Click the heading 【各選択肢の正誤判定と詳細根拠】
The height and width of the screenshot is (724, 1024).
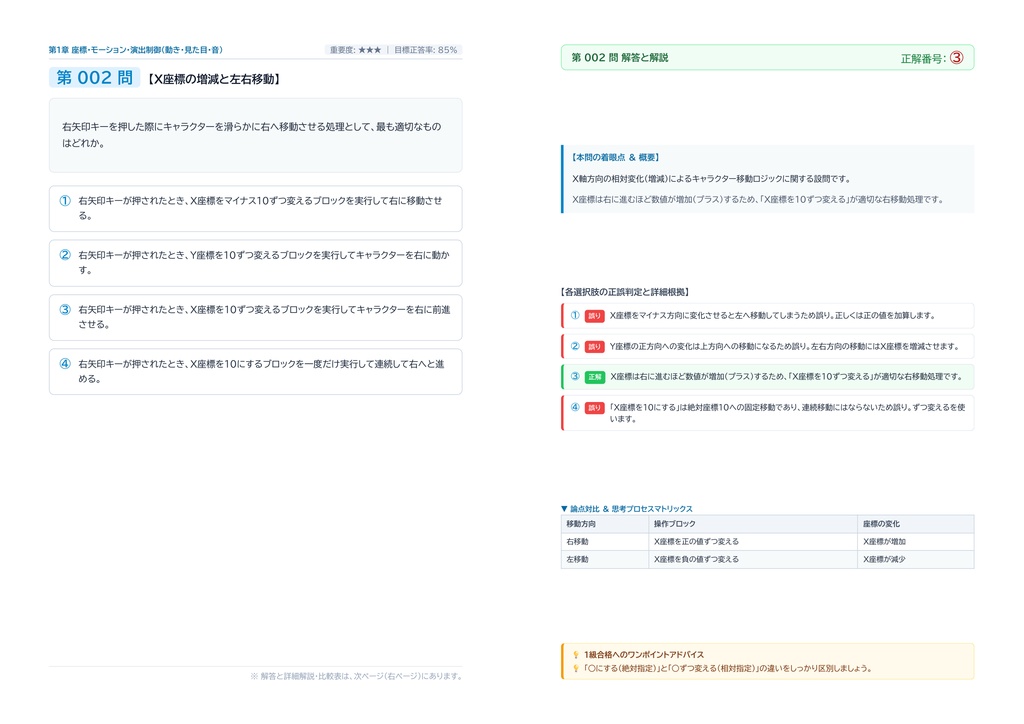[625, 292]
